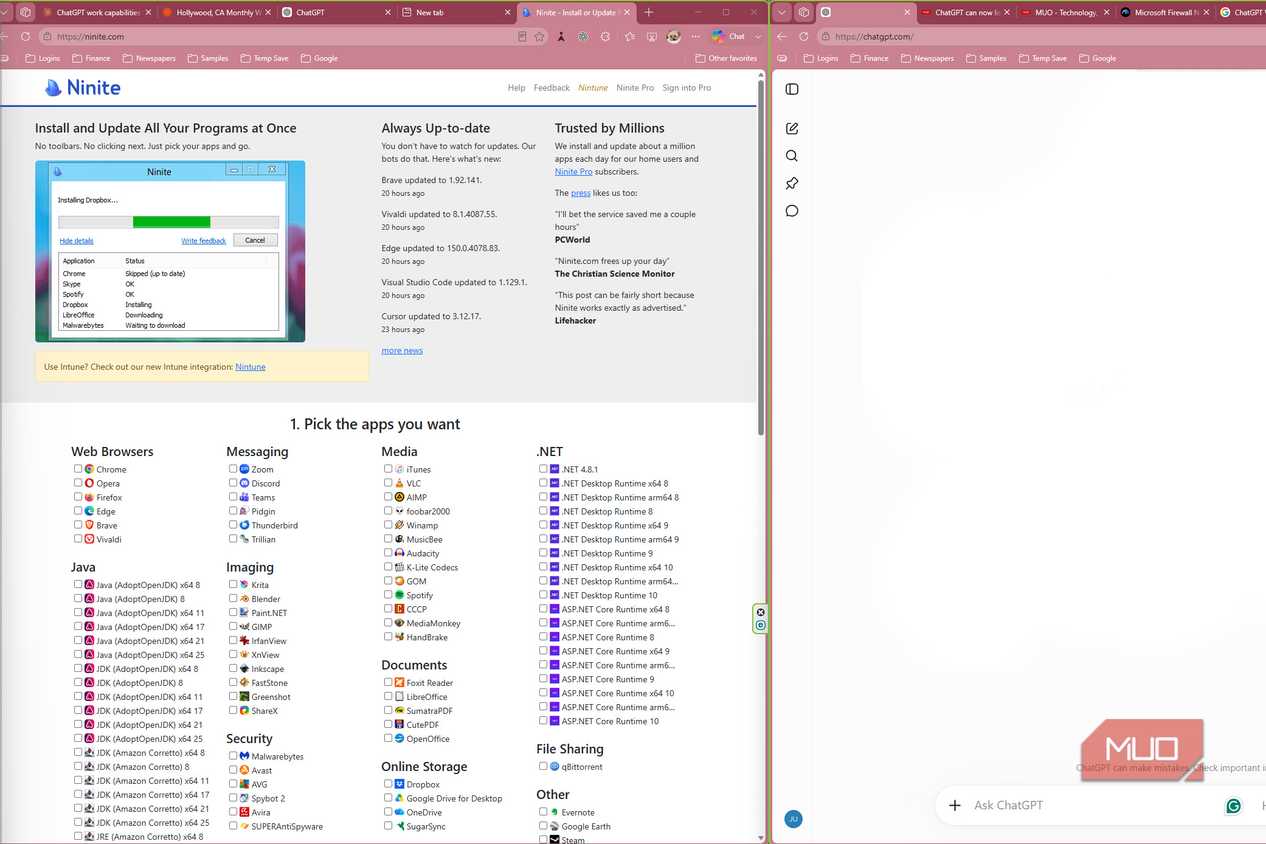Screen dimensions: 1266x844
Task: Open the JU profile avatar in ChatGPT
Action: click(793, 819)
